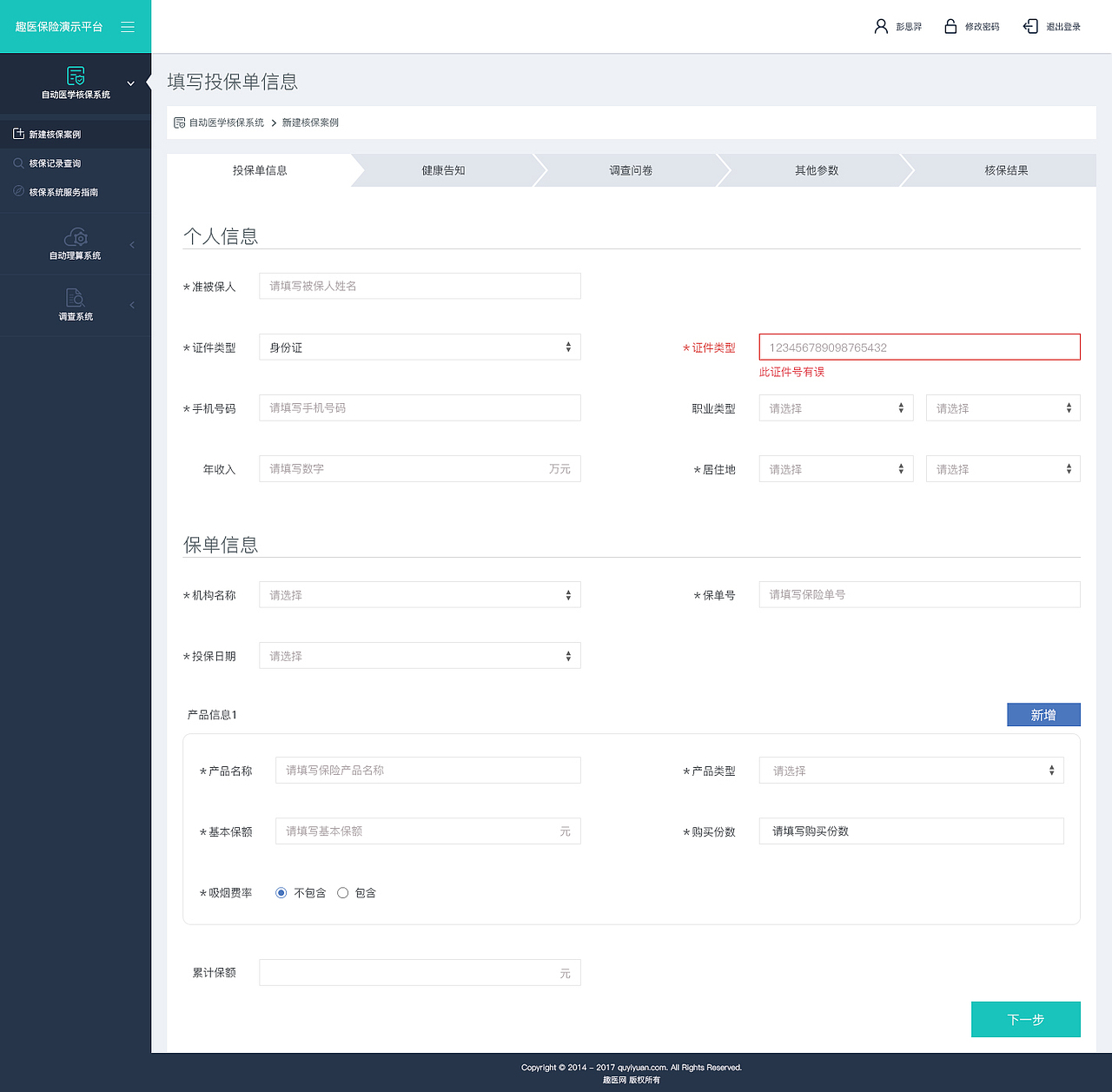Click the 购买份数 input field

[911, 831]
